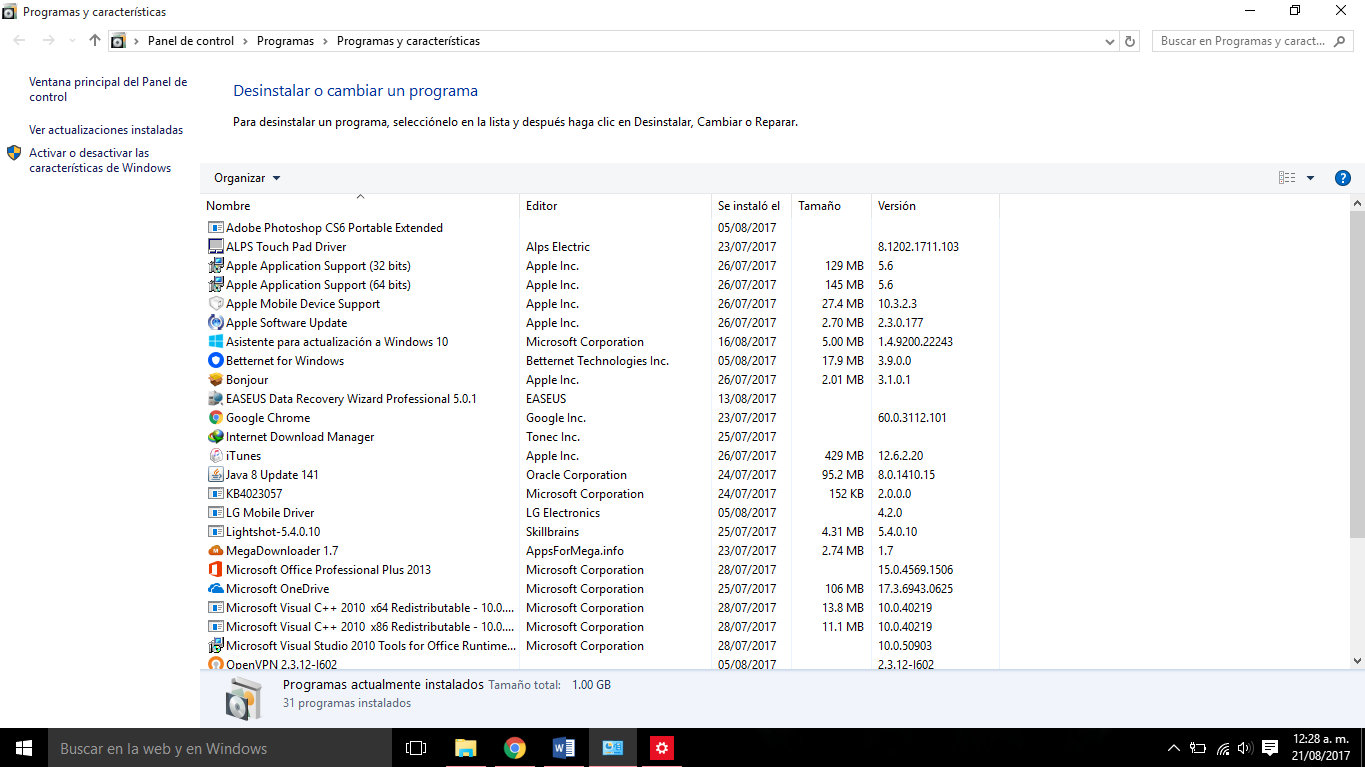Viewport: 1365px width, 767px height.
Task: Select the LG Mobile Driver entry
Action: (x=270, y=513)
